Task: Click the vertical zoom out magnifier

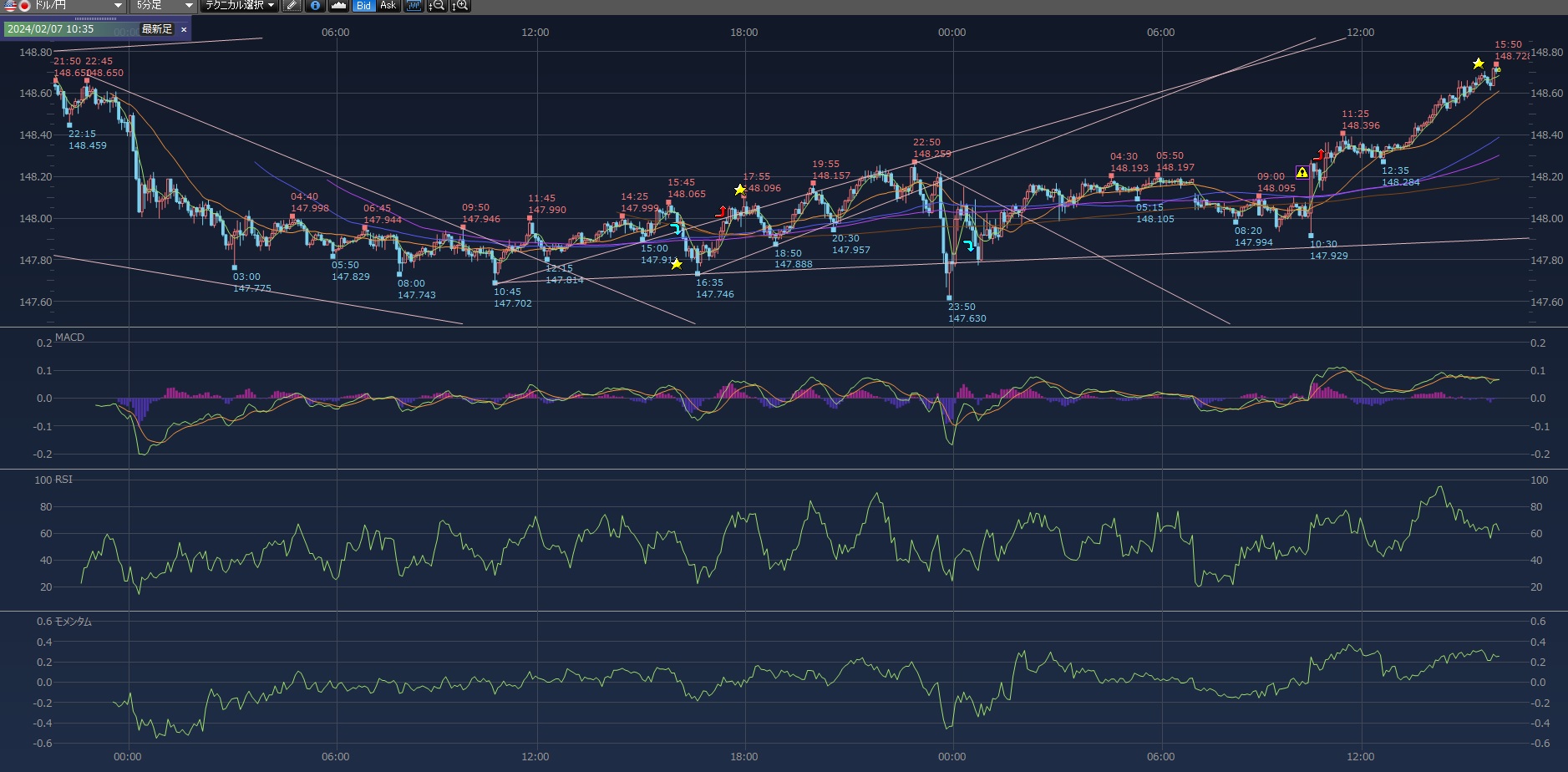Action: [437, 6]
